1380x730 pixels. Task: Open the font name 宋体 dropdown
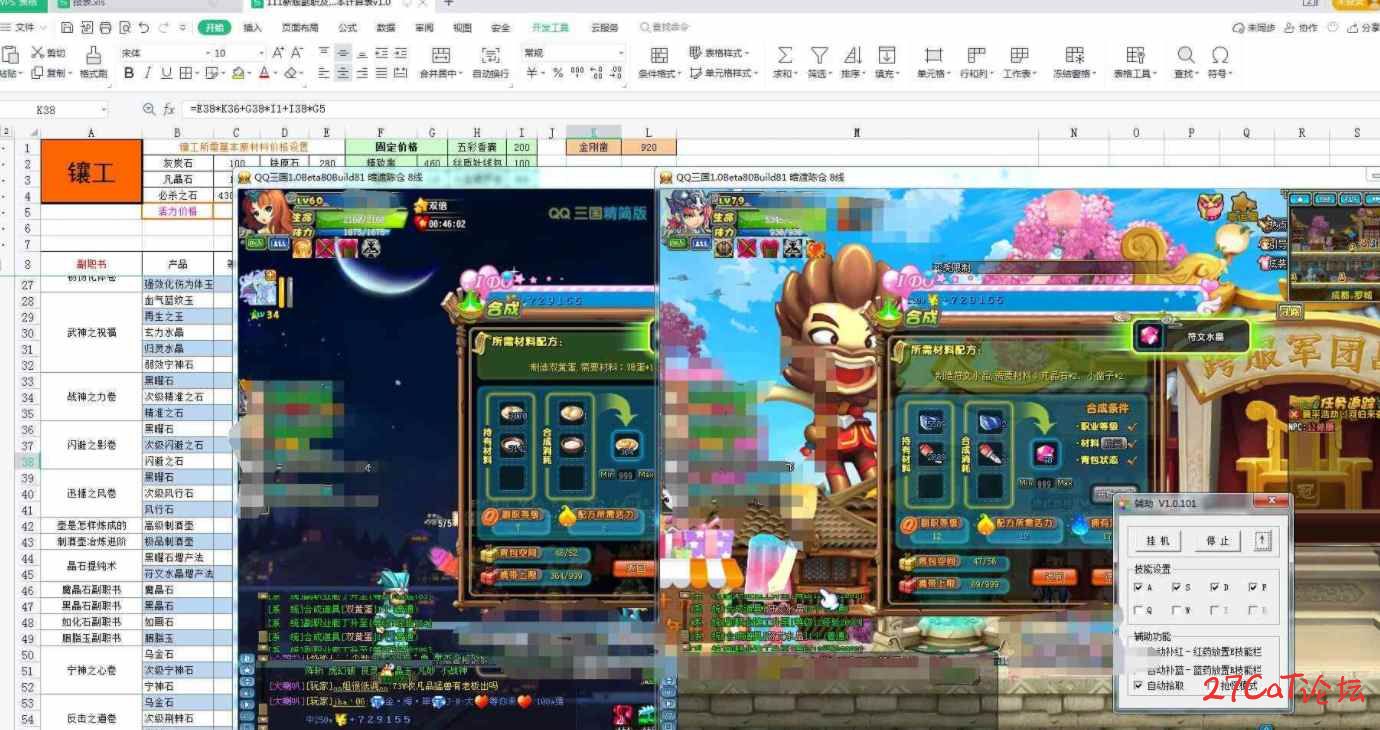pyautogui.click(x=206, y=52)
